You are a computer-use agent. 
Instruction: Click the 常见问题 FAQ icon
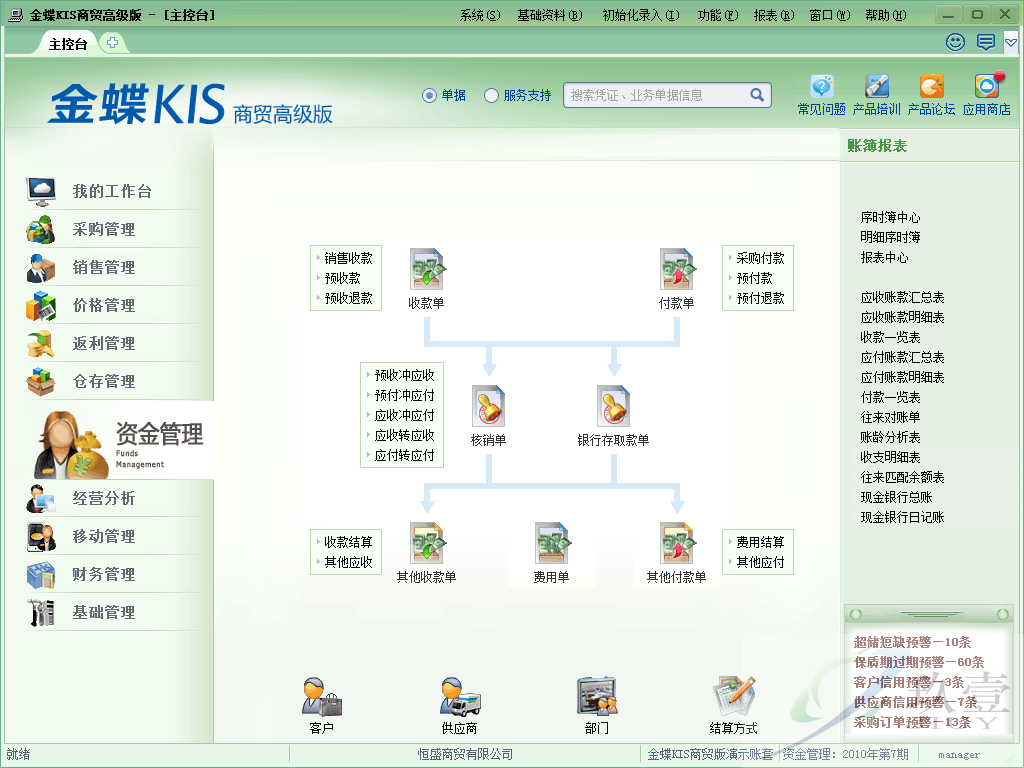[x=822, y=87]
